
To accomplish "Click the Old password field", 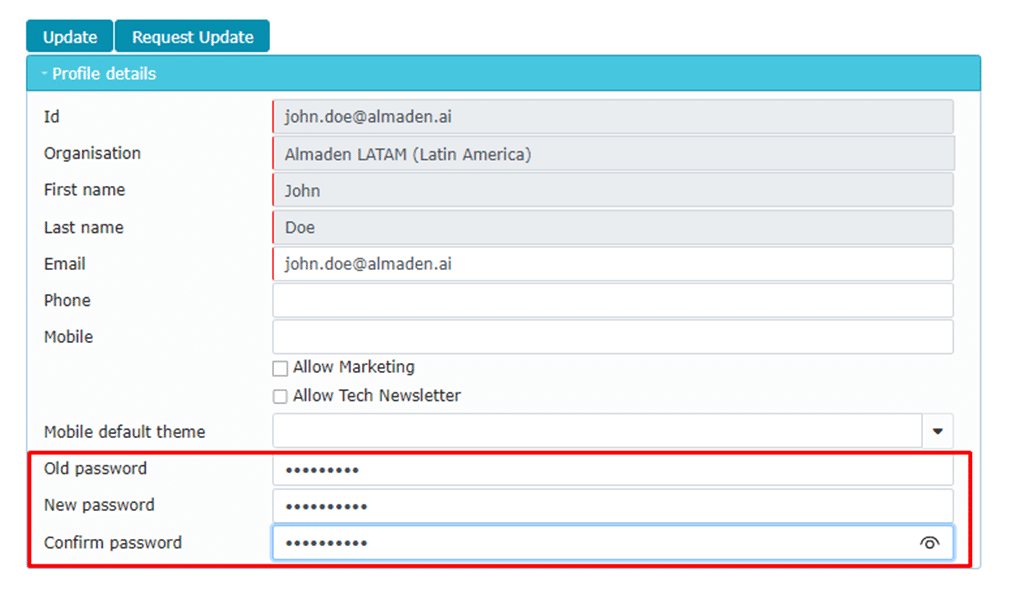I will [x=612, y=470].
